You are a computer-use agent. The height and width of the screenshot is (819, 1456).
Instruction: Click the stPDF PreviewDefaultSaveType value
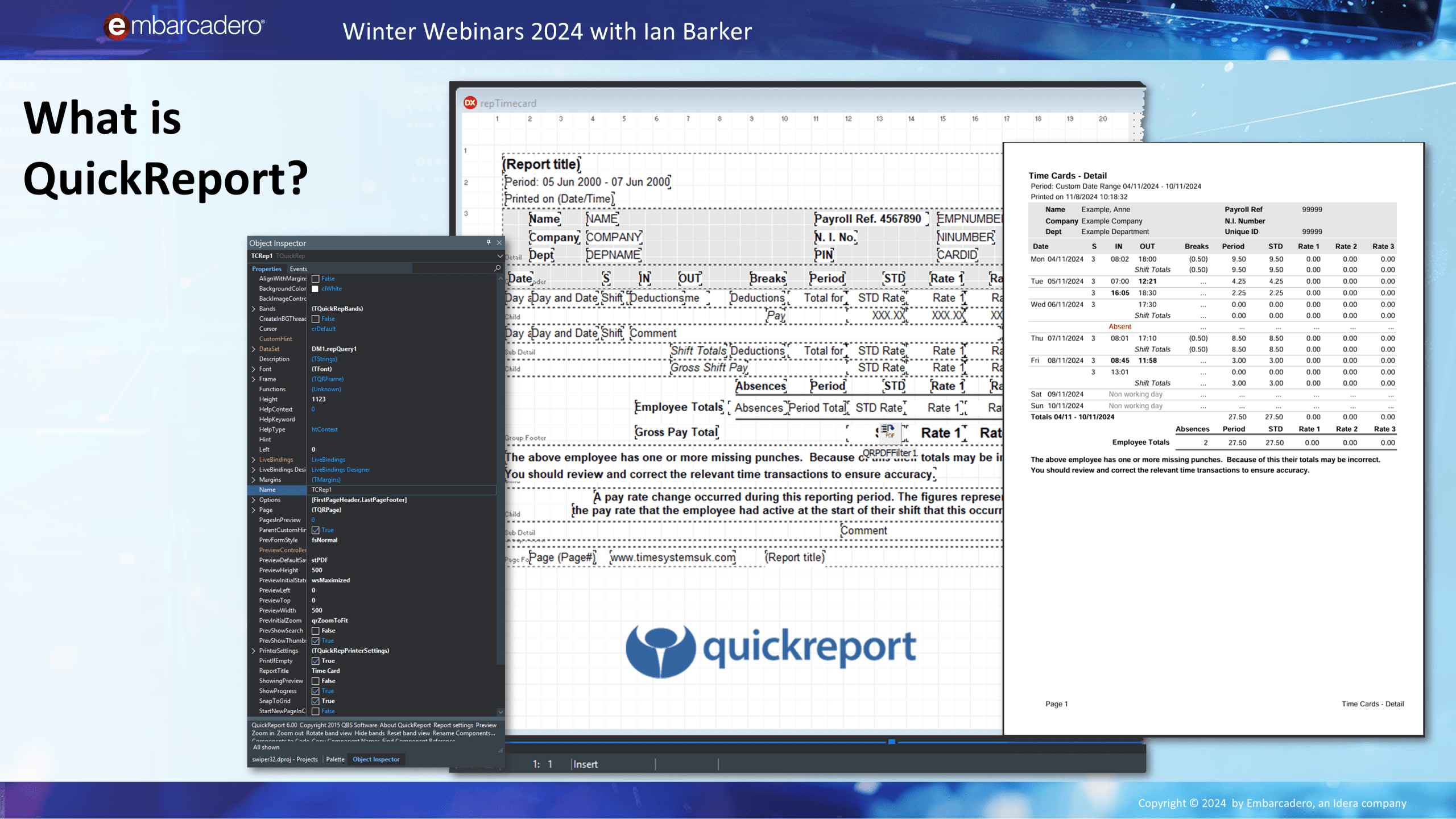(x=319, y=560)
